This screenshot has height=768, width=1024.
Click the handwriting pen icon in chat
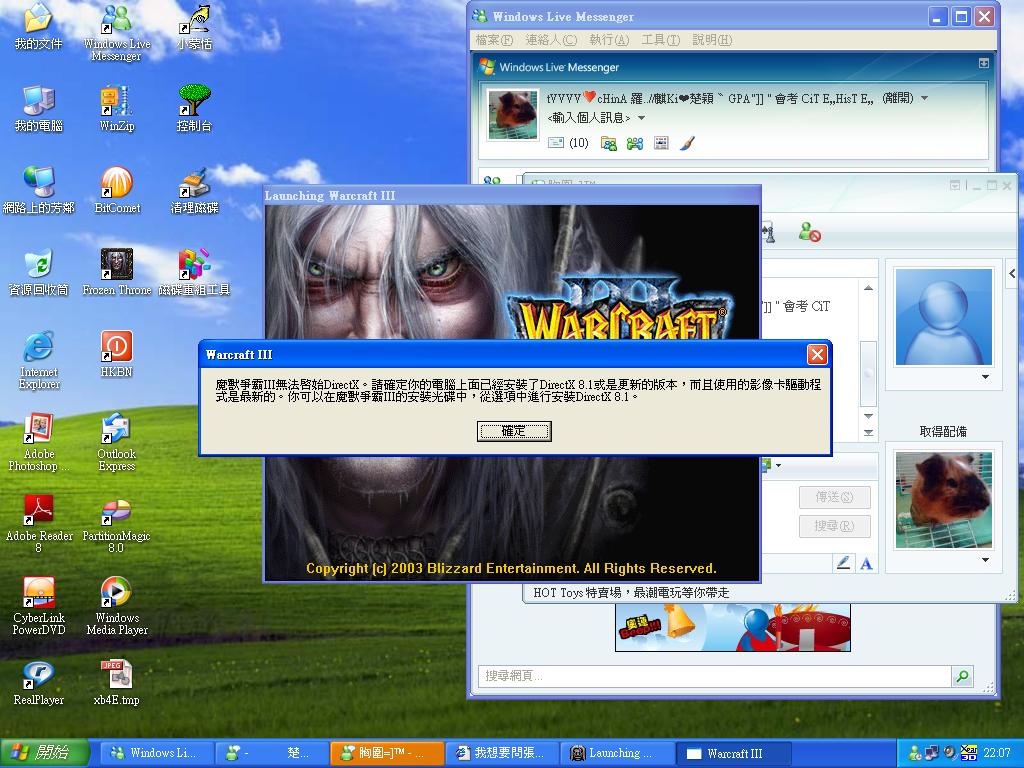(x=843, y=564)
